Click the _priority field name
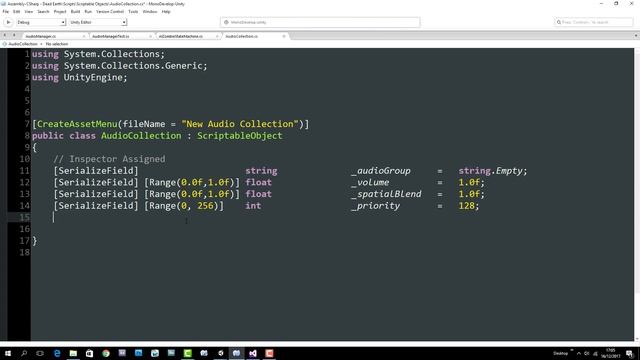The height and width of the screenshot is (360, 640). 376,206
